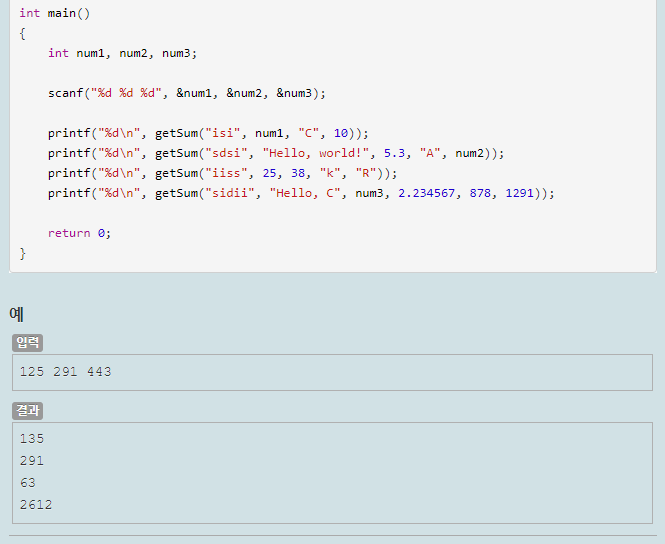Viewport: 665px width, 544px height.
Task: Click the printf line with getSum("sidii"
Action: (301, 193)
